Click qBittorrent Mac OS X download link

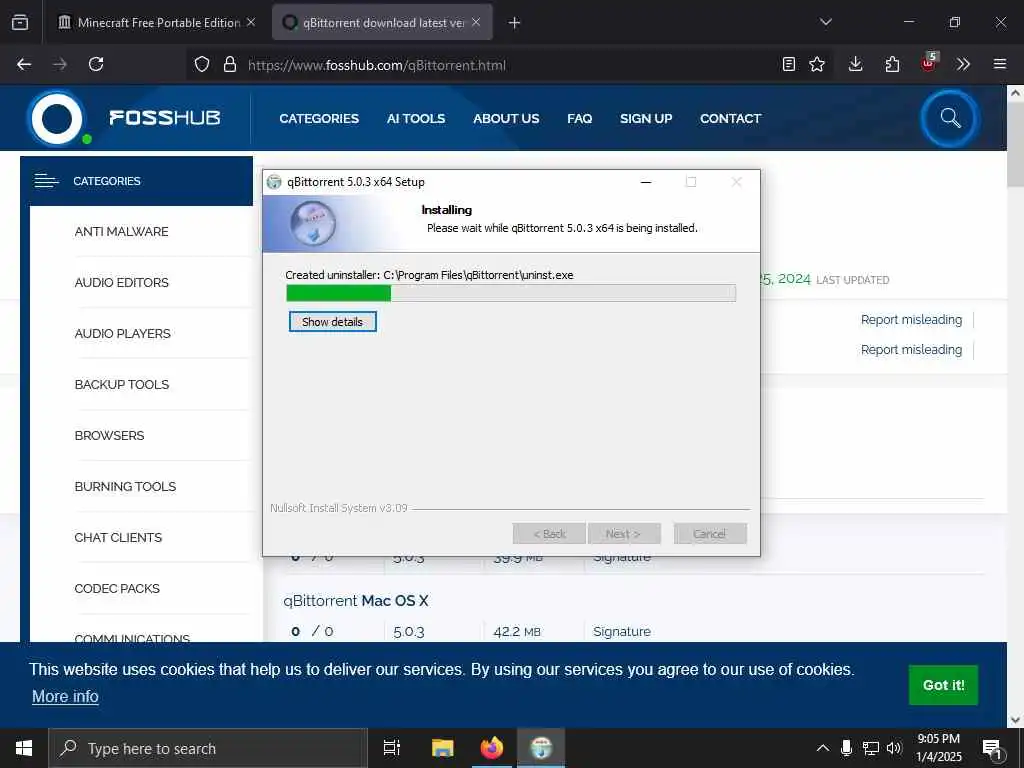tap(356, 601)
